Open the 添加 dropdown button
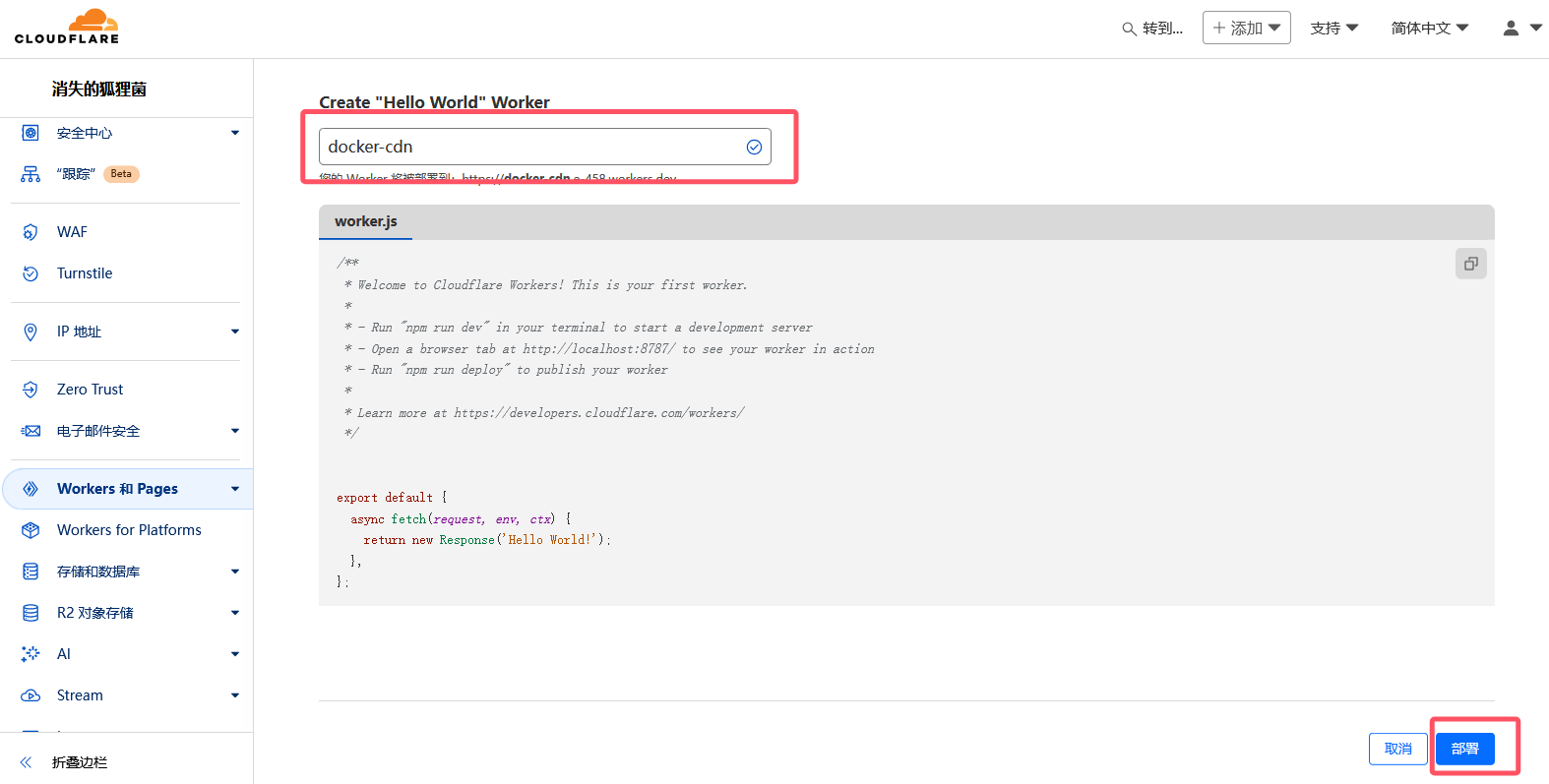This screenshot has height=784, width=1549. tap(1246, 28)
